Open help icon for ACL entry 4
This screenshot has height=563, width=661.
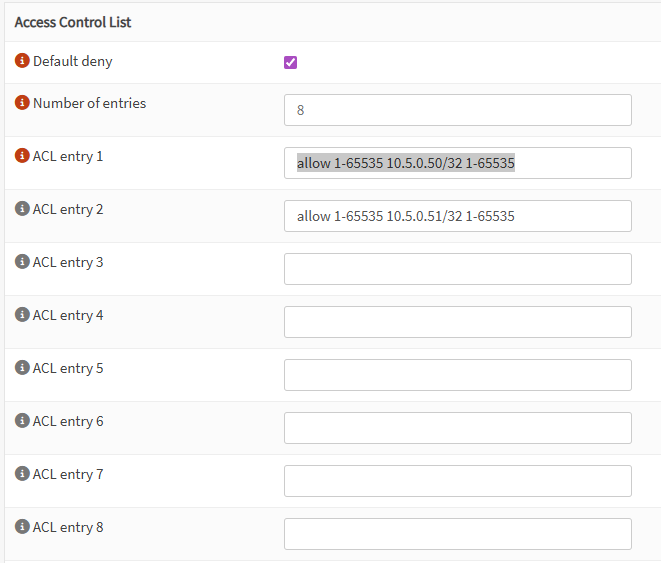coord(22,315)
